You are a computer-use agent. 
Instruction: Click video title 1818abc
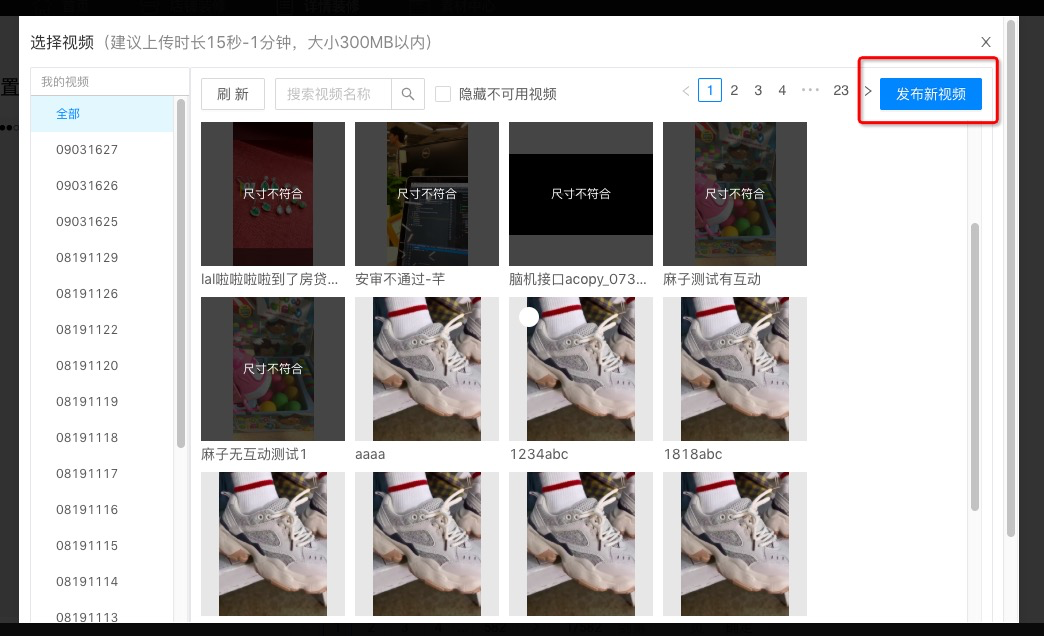[x=693, y=454]
